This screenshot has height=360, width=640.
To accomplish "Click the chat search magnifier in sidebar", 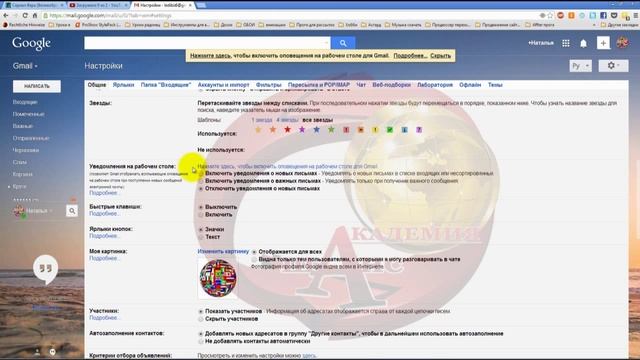I will coord(72,211).
